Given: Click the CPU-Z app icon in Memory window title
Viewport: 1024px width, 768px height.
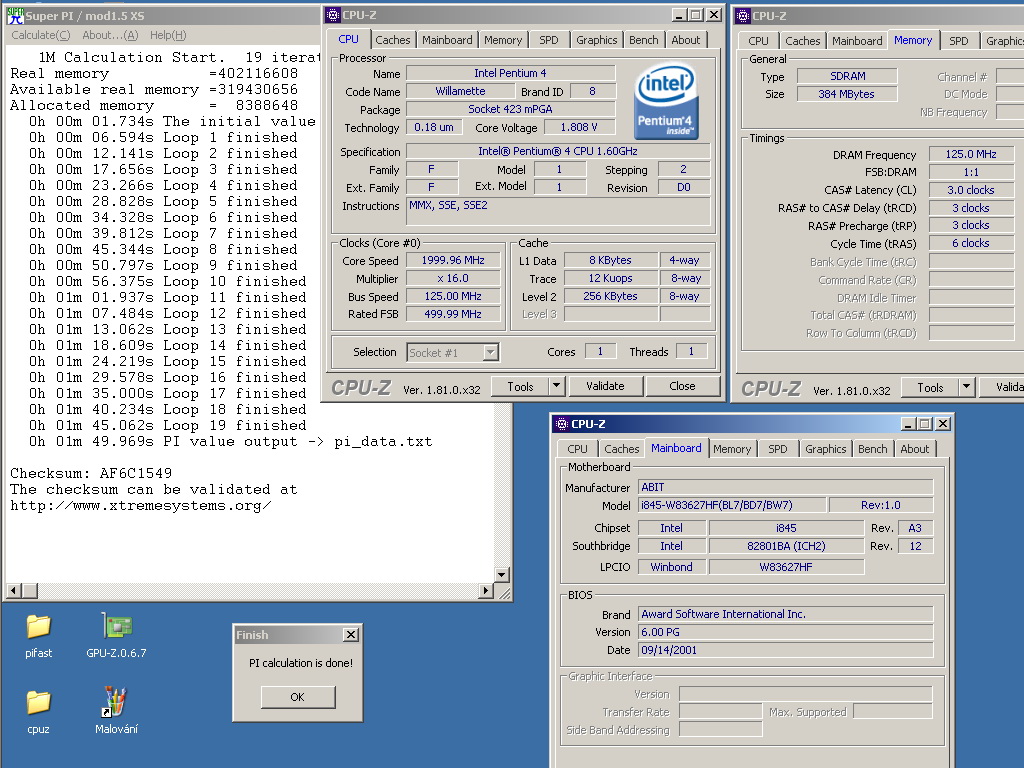Looking at the screenshot, I should pyautogui.click(x=743, y=16).
